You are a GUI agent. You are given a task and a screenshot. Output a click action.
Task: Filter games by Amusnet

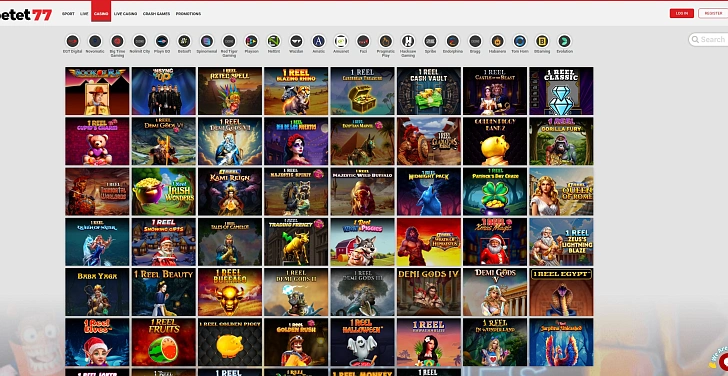(x=341, y=41)
